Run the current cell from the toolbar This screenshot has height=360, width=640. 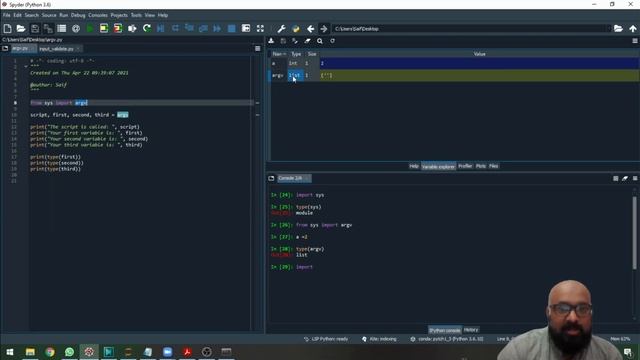tap(104, 29)
